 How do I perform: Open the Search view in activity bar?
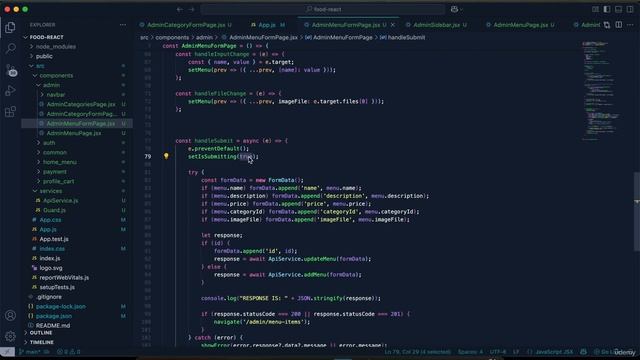coord(10,49)
